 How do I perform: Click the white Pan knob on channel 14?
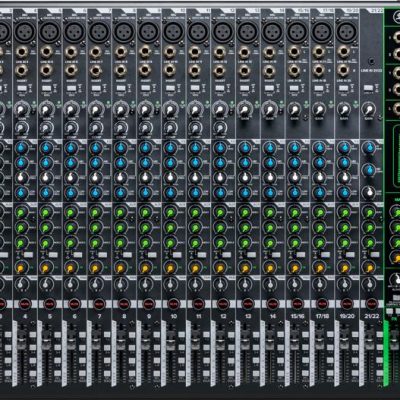click(x=269, y=284)
